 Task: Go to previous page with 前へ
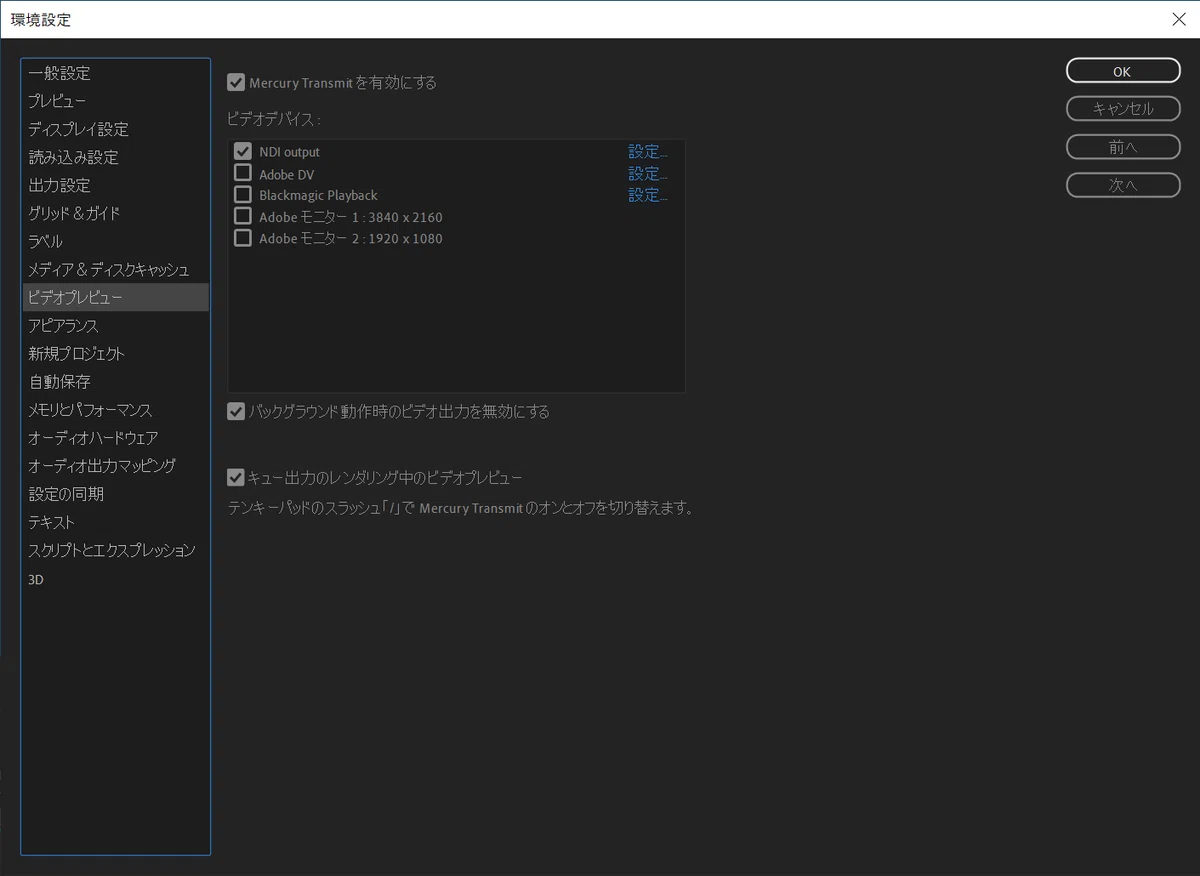click(x=1123, y=147)
